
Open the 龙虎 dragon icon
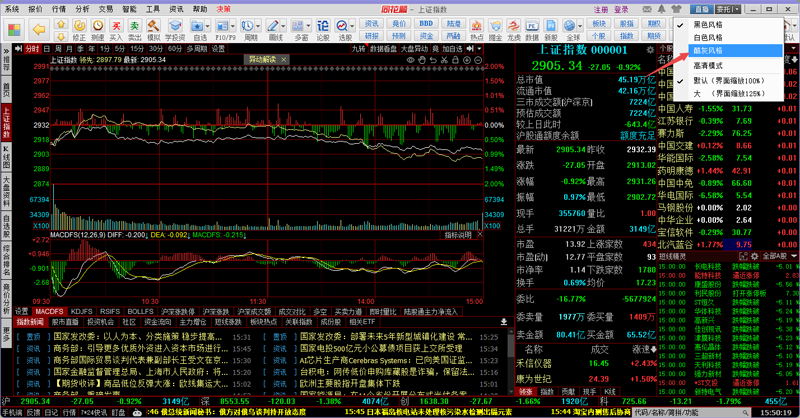[x=513, y=26]
